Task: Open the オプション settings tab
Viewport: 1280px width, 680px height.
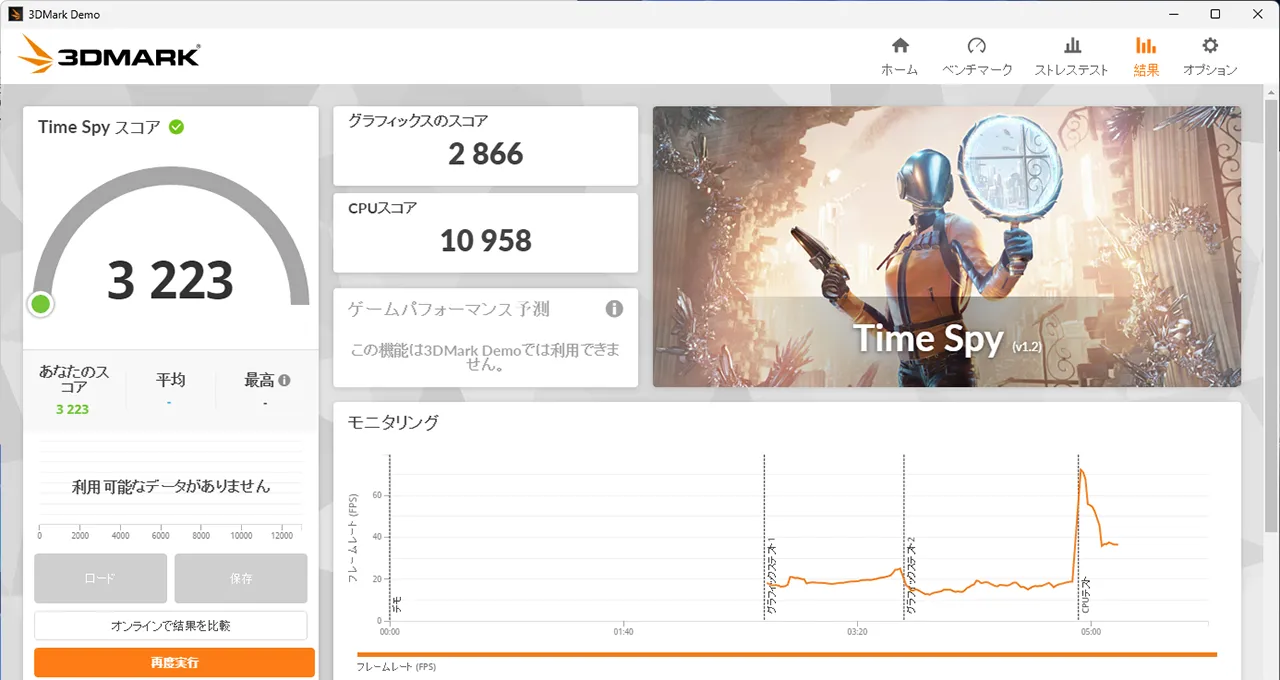Action: point(1210,57)
